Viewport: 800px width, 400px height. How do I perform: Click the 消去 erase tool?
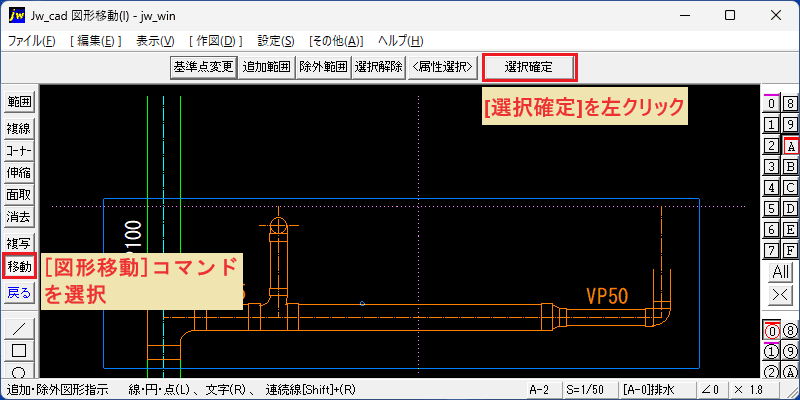point(18,217)
